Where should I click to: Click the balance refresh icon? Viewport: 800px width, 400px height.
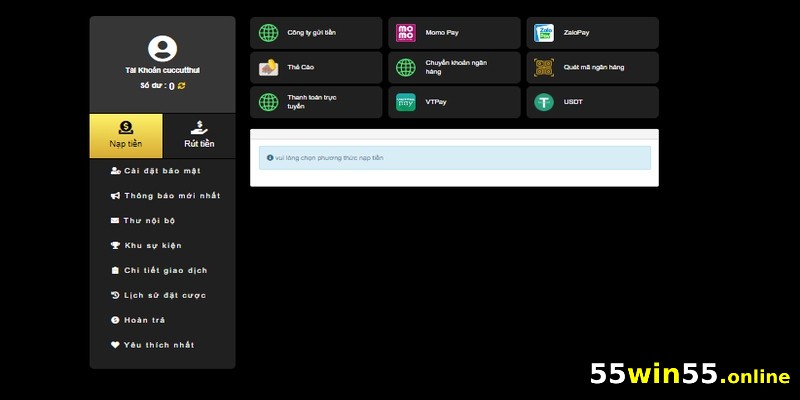[182, 86]
